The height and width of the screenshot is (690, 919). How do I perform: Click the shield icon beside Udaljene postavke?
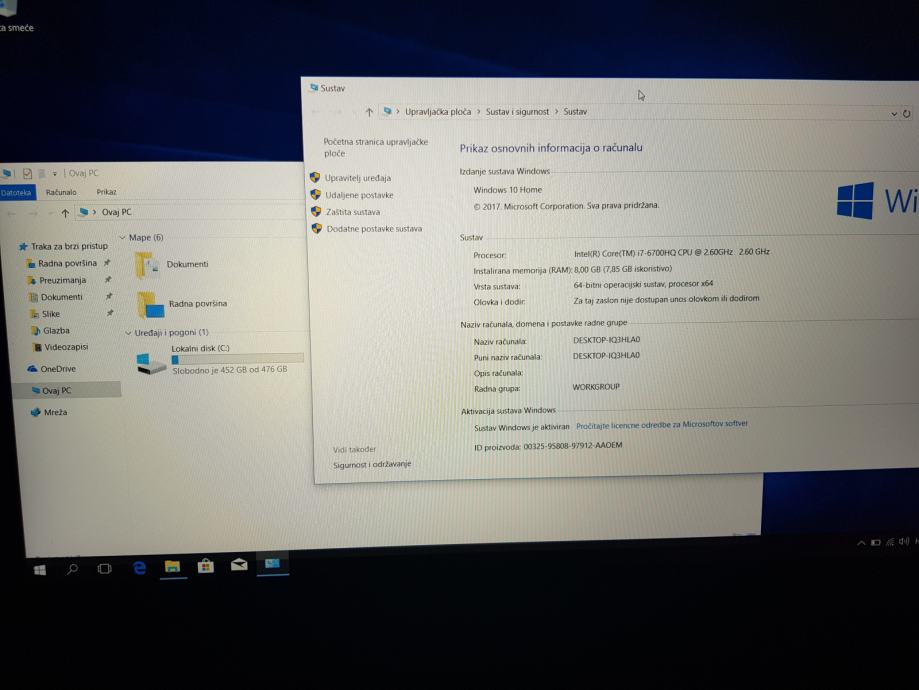[x=315, y=194]
